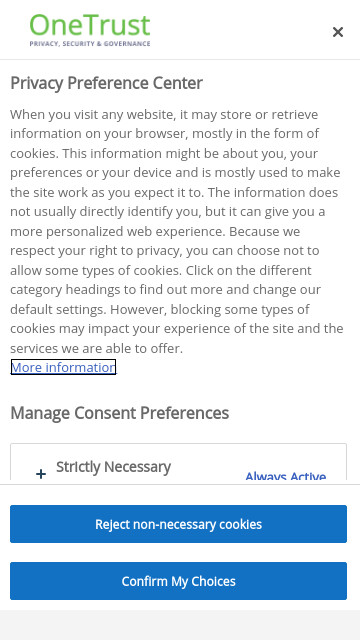Confirm My Choices
Image resolution: width=360 pixels, height=640 pixels.
[x=178, y=581]
